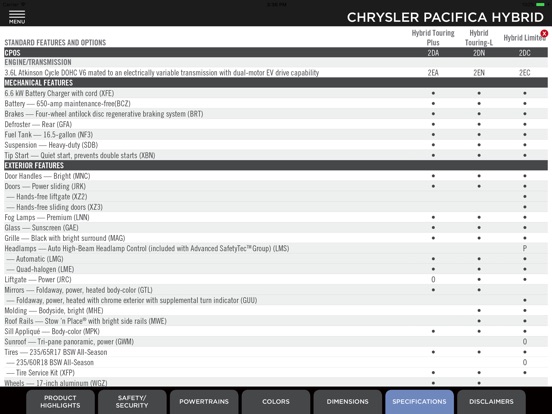552x414 pixels.
Task: Click the 3.6L Atkinson Cycle engine row
Action: [276, 73]
